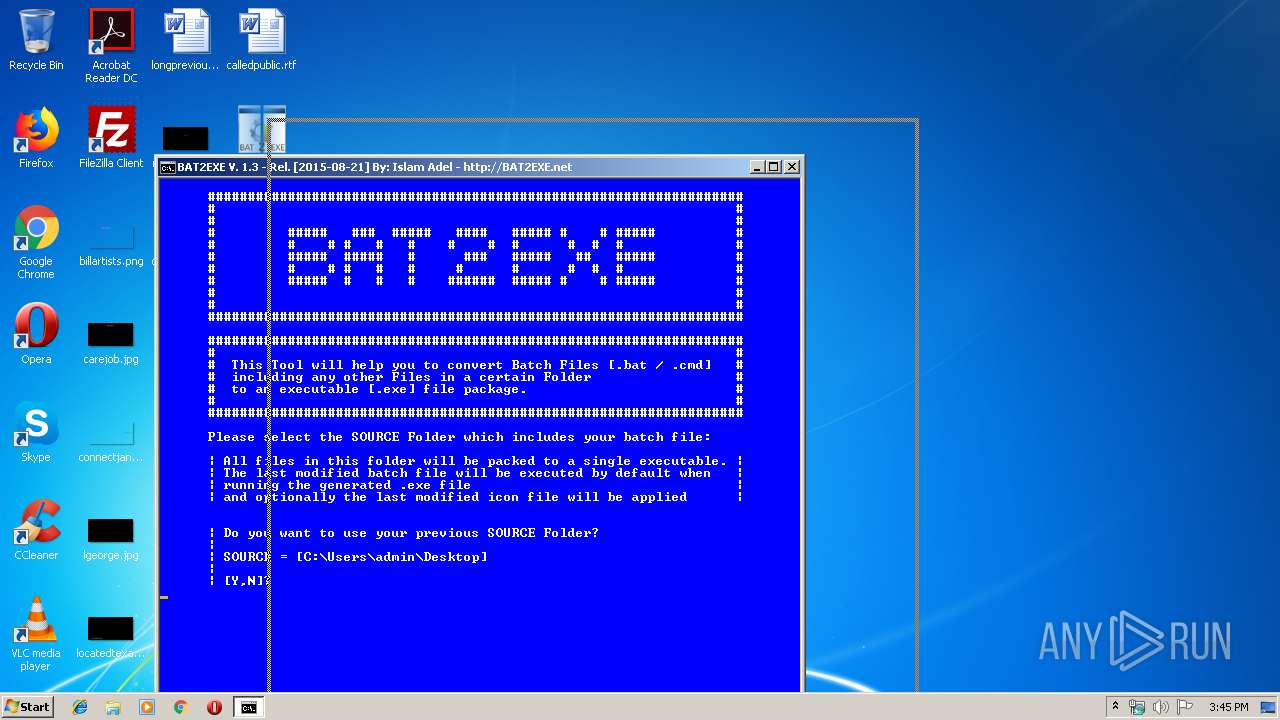The image size is (1280, 720).
Task: Launch VLC media player shortcut
Action: point(36,634)
